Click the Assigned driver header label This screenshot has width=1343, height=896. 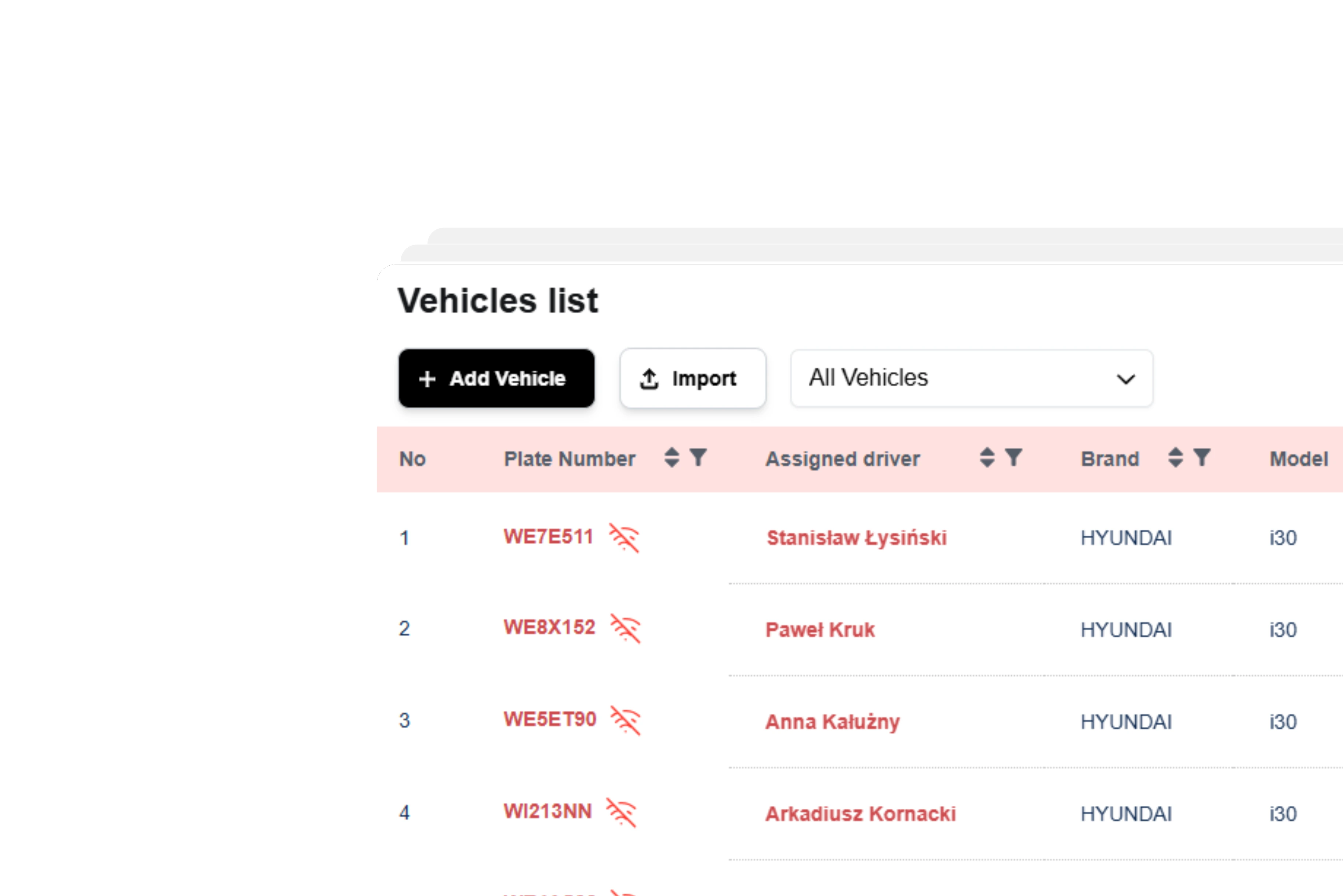(843, 459)
